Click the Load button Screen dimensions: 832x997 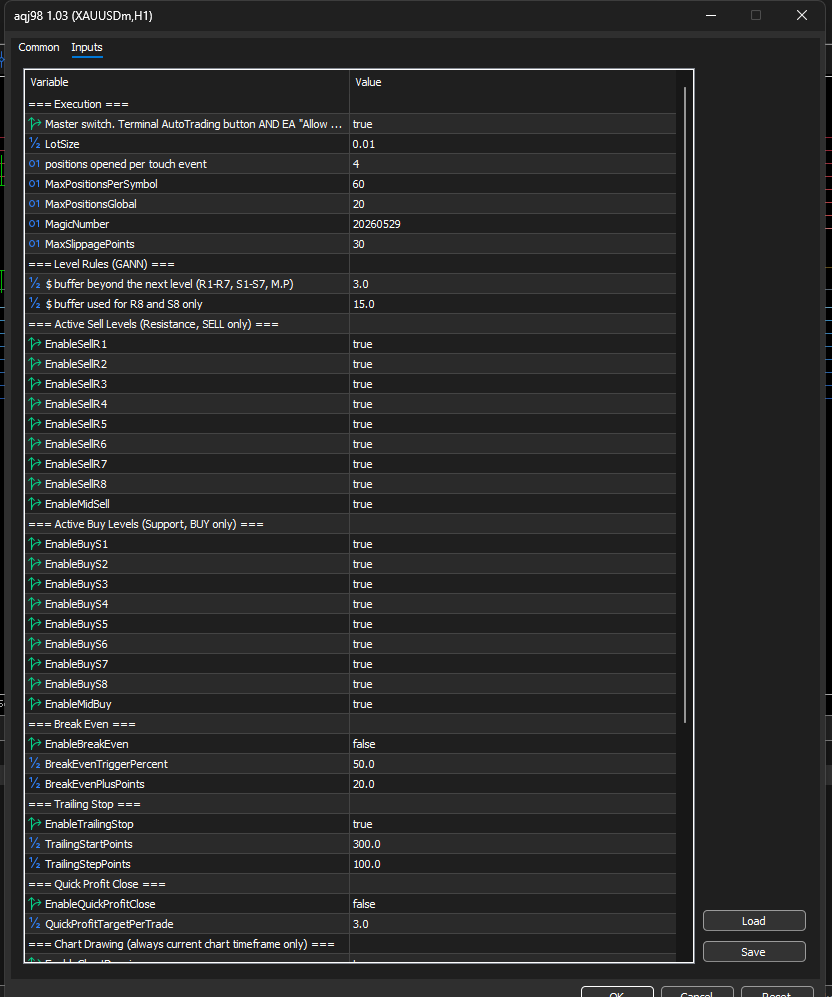coord(754,921)
